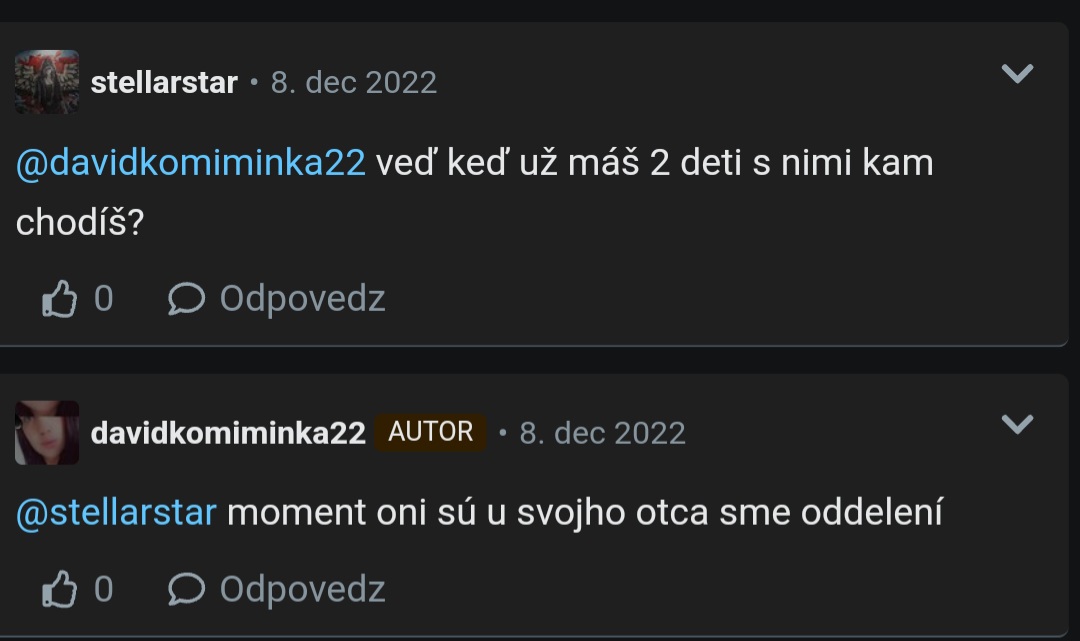This screenshot has height=641, width=1080.
Task: Click the like count on stellarstar's comment
Action: pyautogui.click(x=104, y=299)
